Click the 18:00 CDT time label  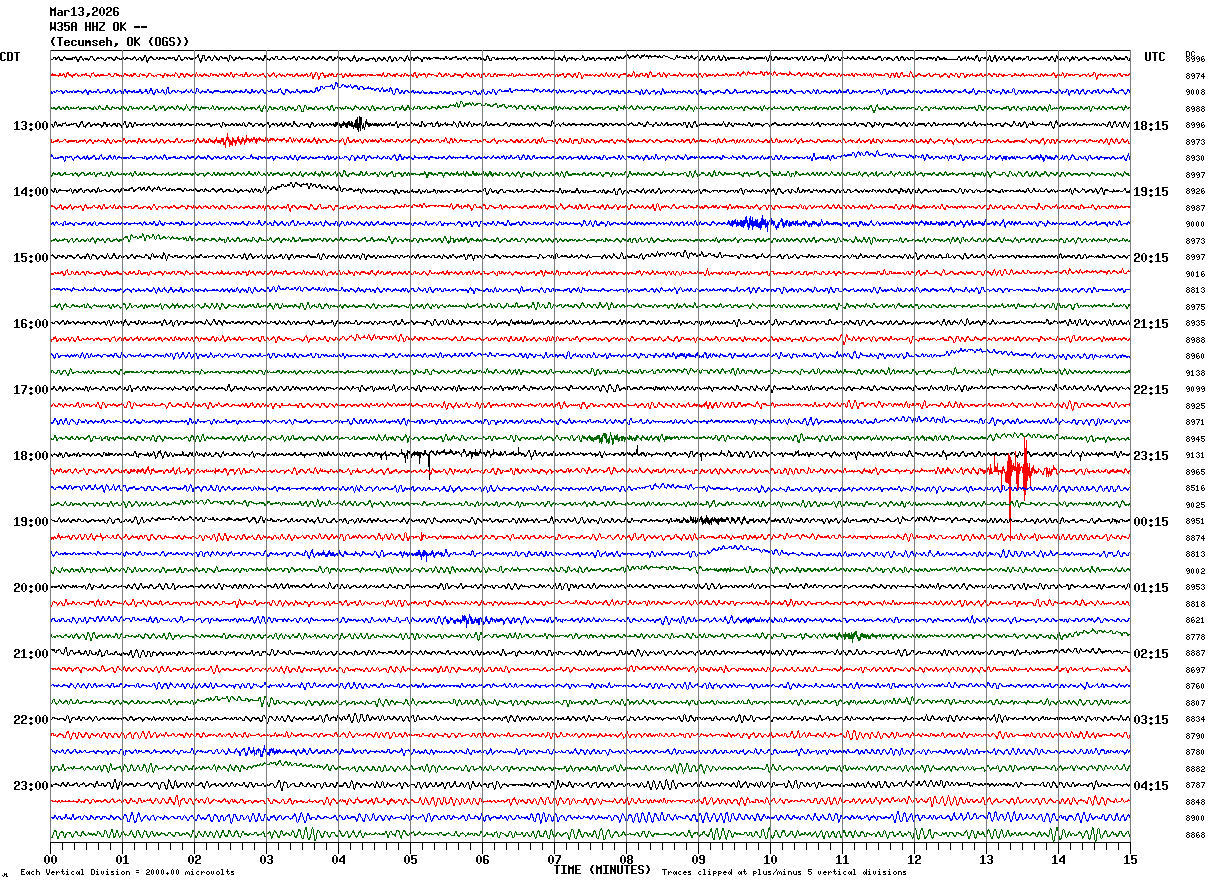[x=30, y=456]
